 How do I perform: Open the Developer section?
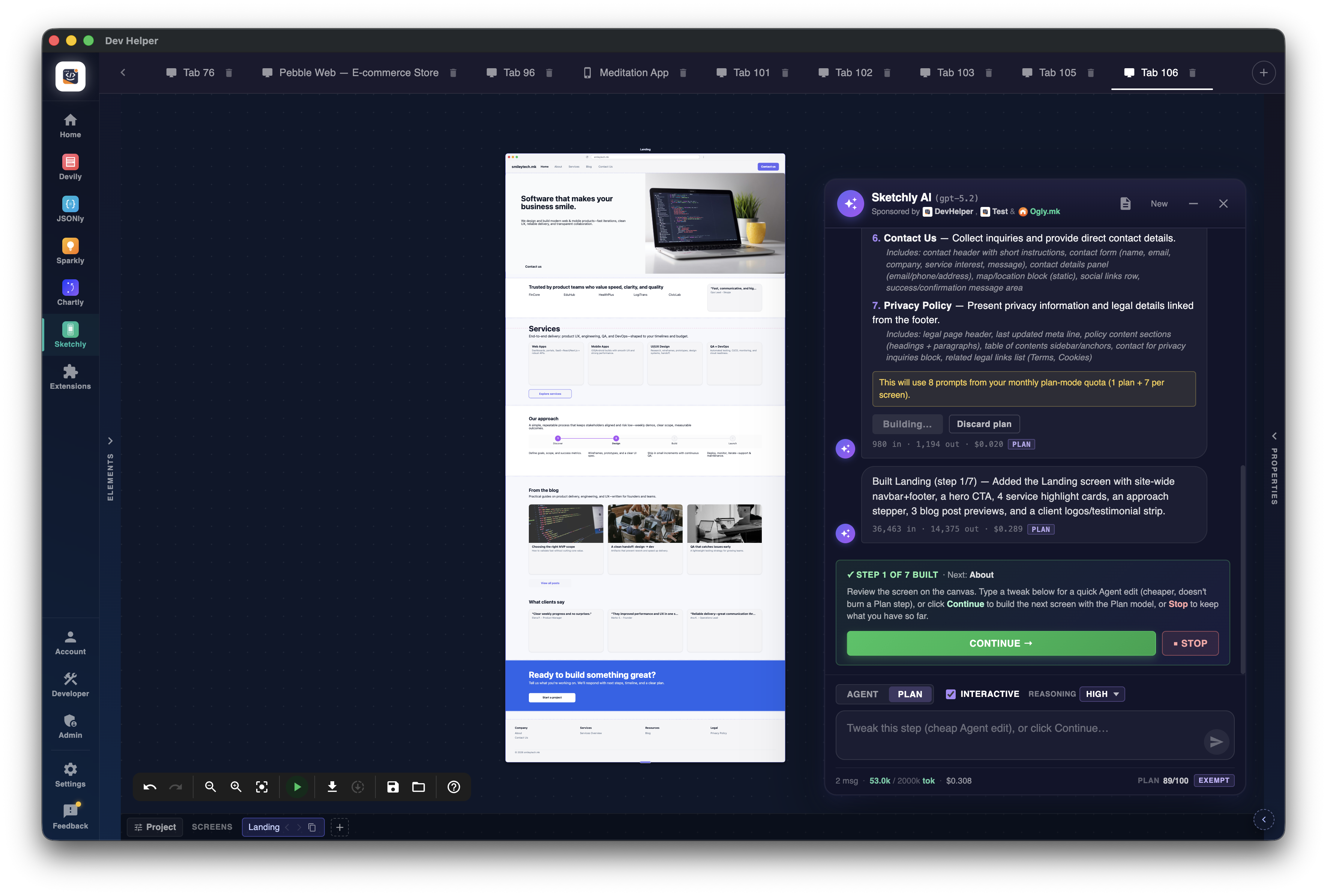(x=70, y=684)
